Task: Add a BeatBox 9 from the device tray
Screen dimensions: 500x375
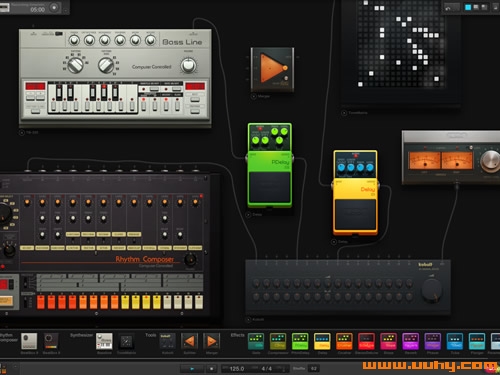Action: (x=29, y=341)
